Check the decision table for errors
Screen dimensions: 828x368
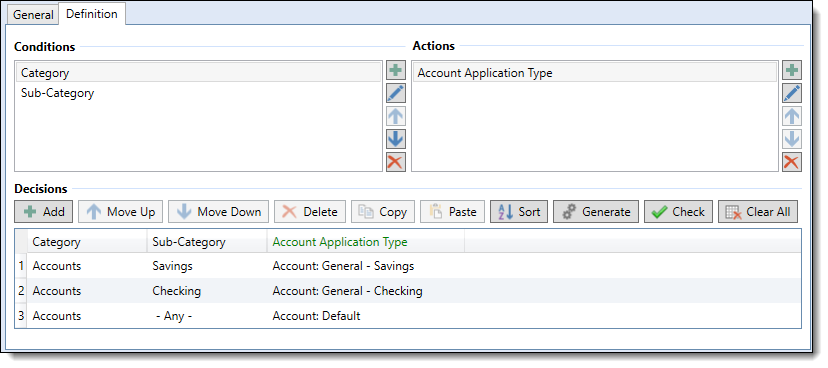point(678,212)
